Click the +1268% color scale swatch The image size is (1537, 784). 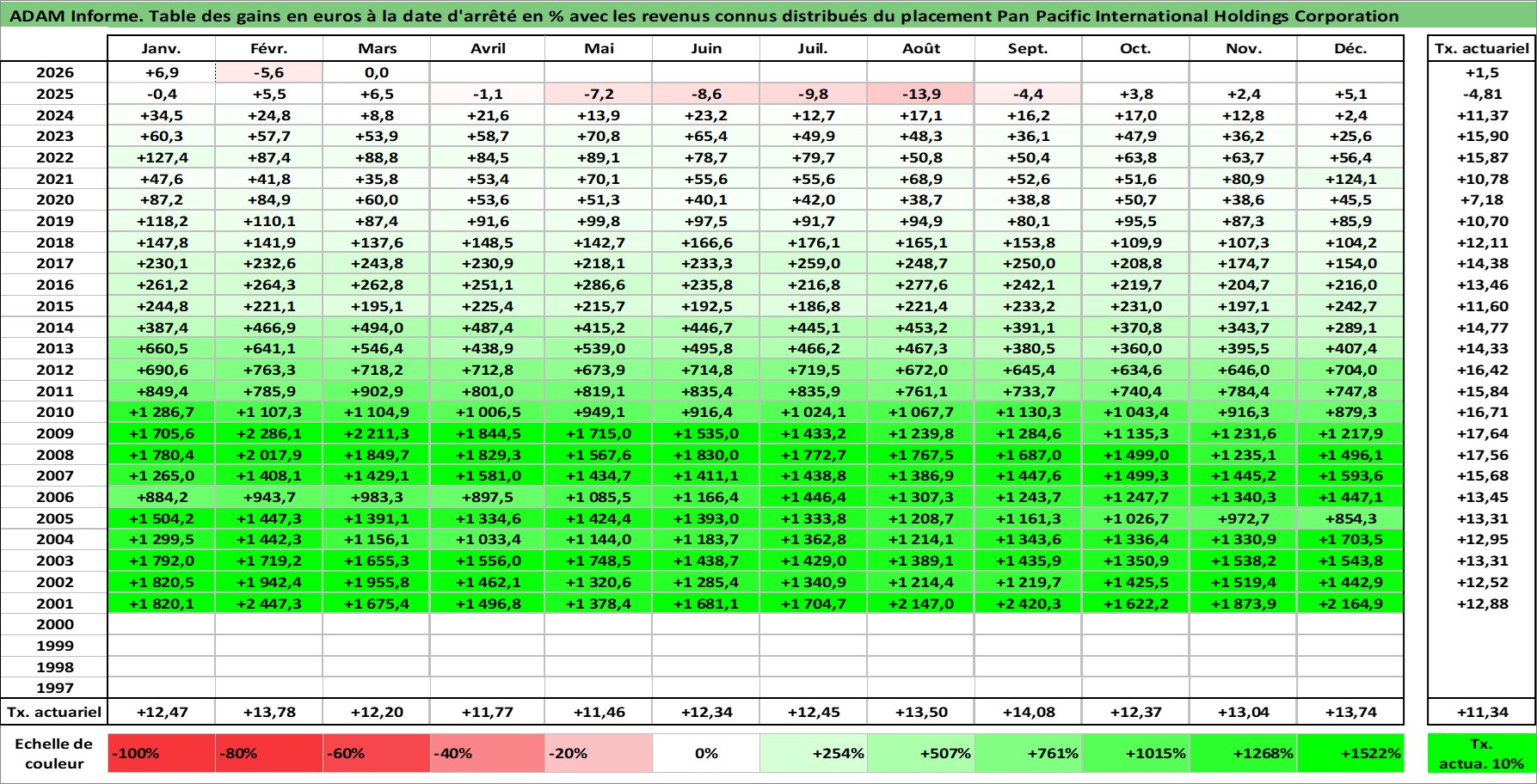[1244, 753]
